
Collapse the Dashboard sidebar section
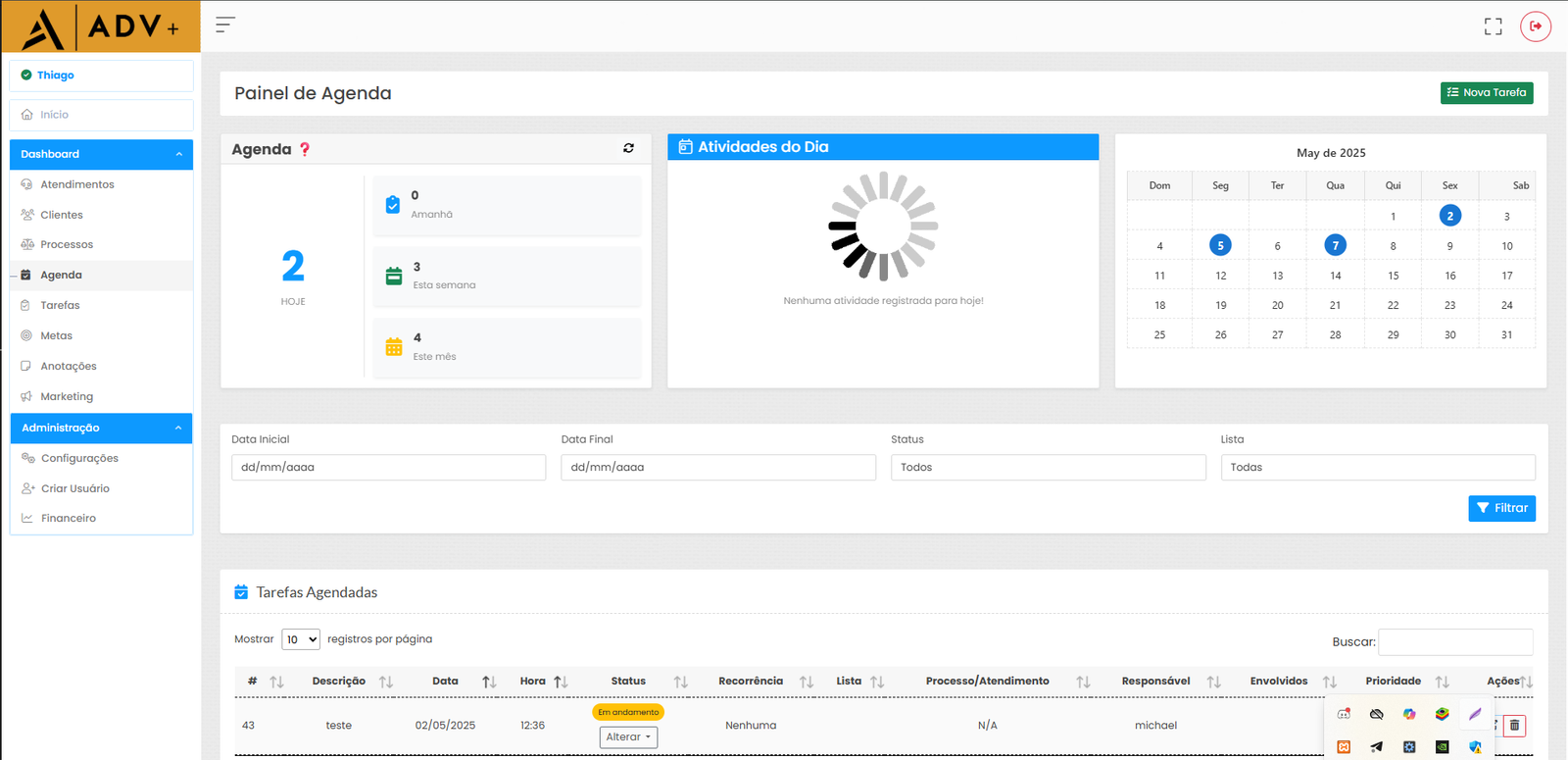tap(178, 154)
